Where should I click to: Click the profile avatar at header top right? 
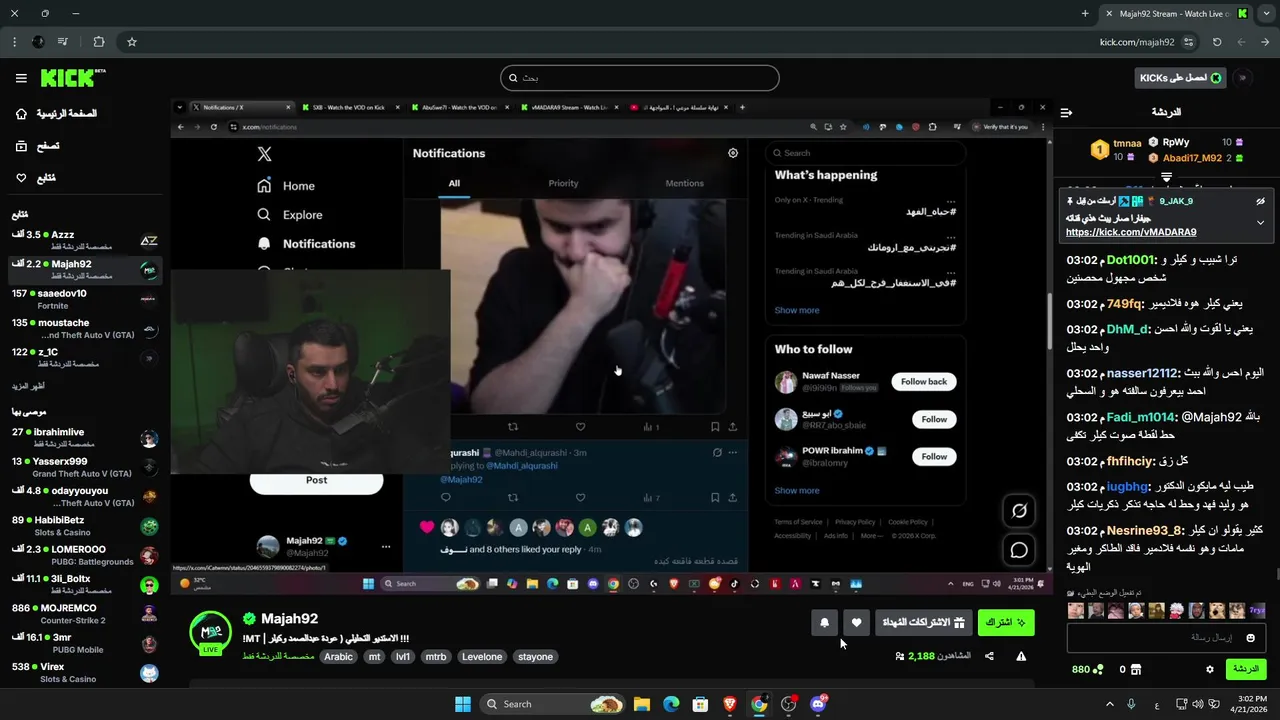click(1243, 78)
